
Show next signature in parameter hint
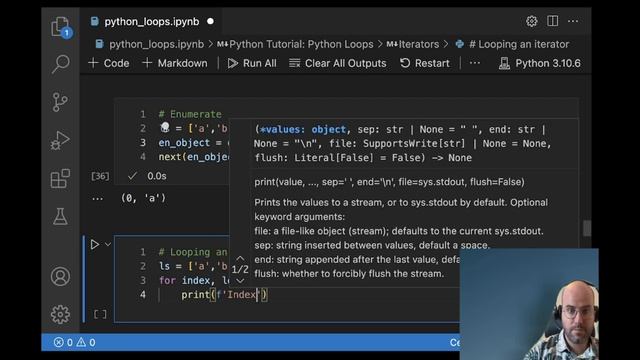240,281
